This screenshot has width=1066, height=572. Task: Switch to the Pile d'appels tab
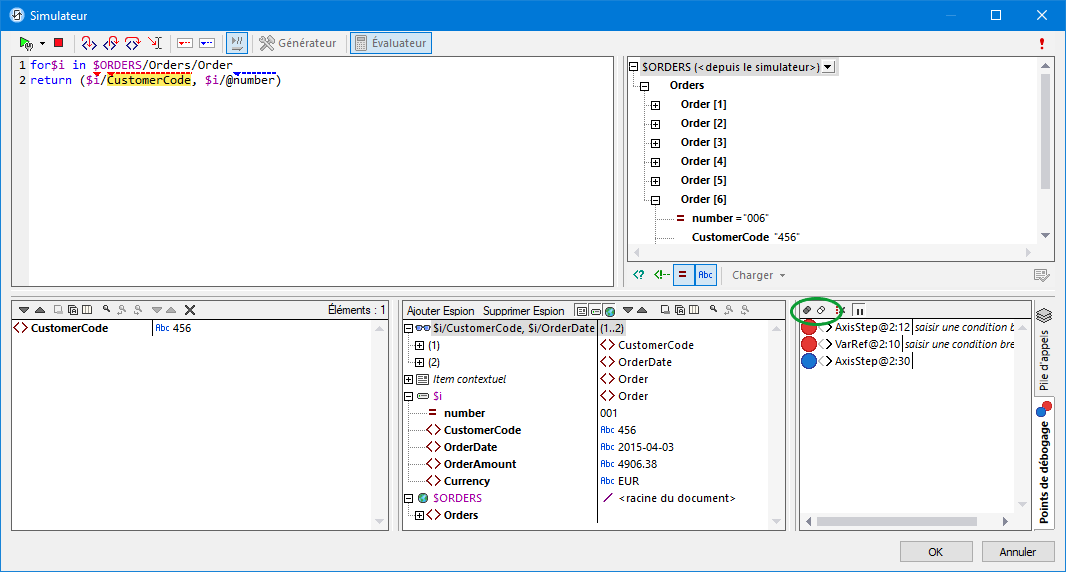point(1044,359)
